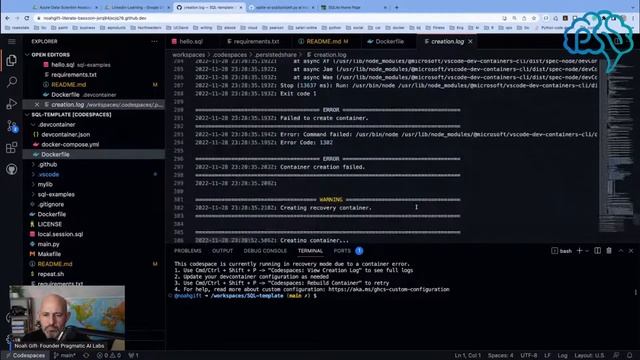Click the editor minimap

click(616, 147)
